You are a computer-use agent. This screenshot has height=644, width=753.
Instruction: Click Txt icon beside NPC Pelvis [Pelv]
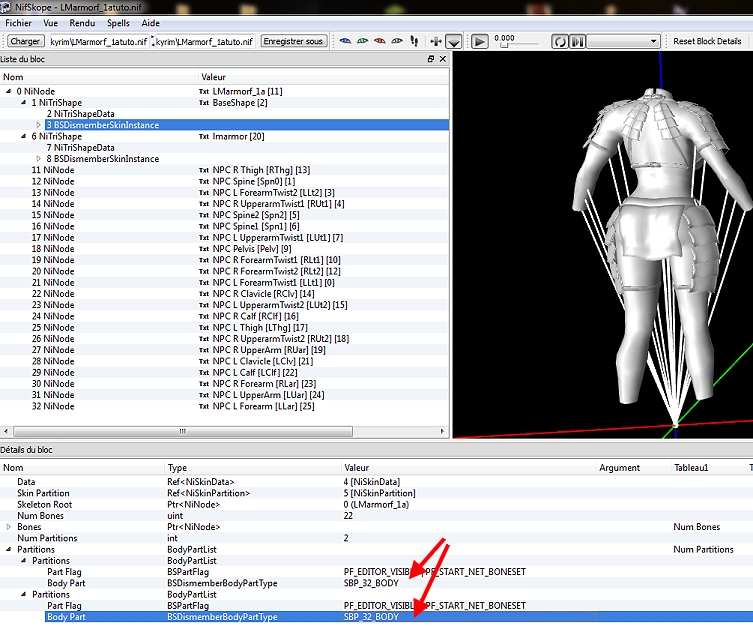pyautogui.click(x=204, y=249)
